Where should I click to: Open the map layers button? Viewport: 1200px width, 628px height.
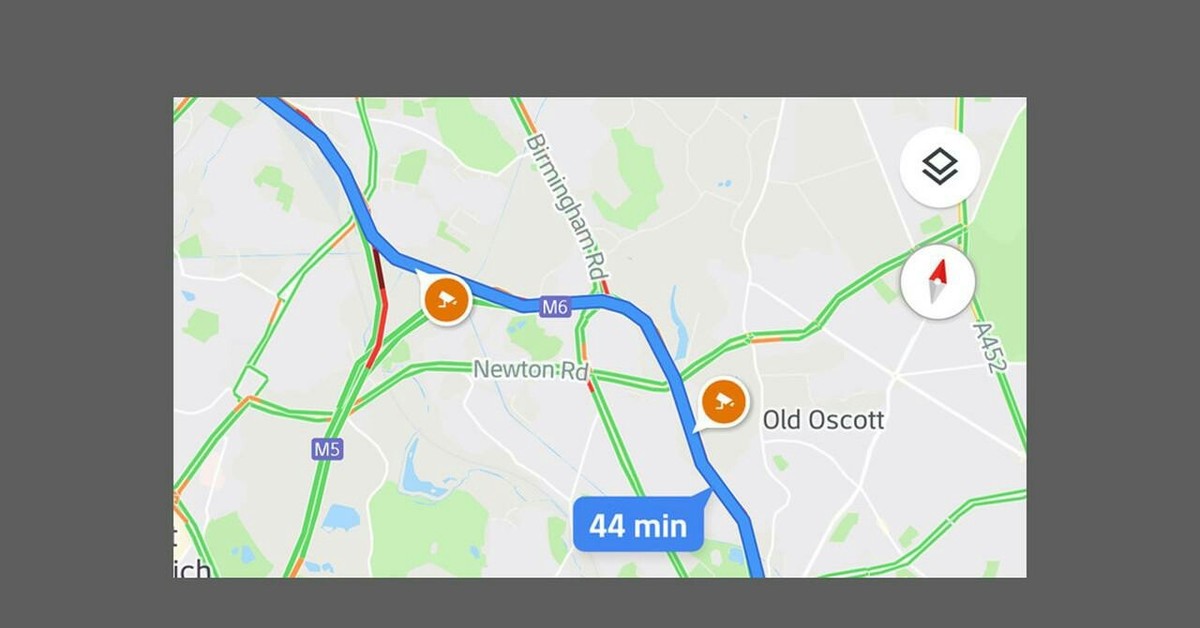939,167
